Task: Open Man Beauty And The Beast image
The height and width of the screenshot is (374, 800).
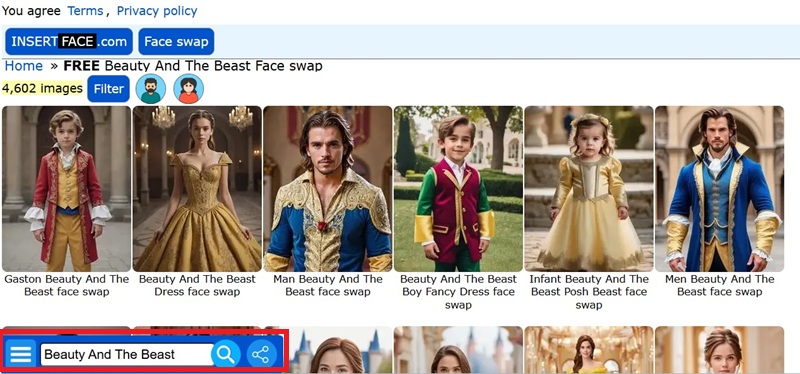Action: click(x=328, y=189)
